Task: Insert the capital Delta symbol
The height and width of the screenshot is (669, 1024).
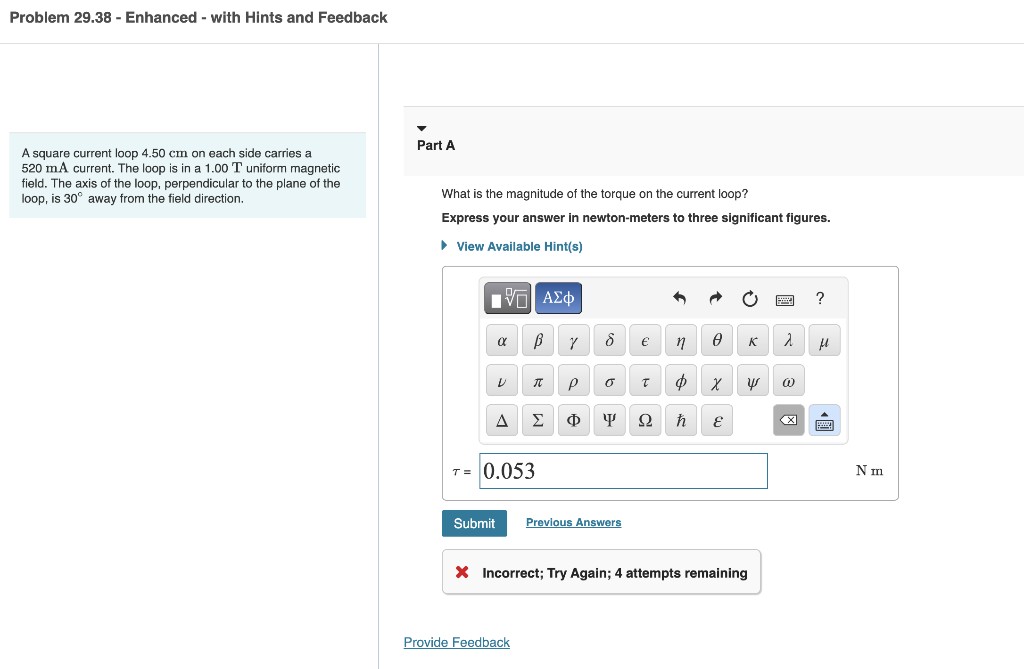Action: [501, 421]
